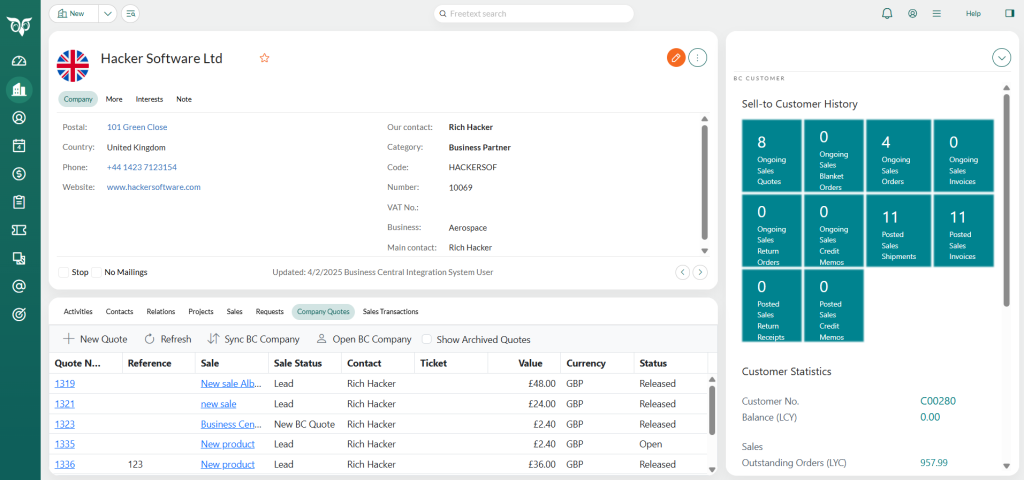Open the Diary calendar icon in sidebar
Viewport: 1024px width, 480px height.
19,146
